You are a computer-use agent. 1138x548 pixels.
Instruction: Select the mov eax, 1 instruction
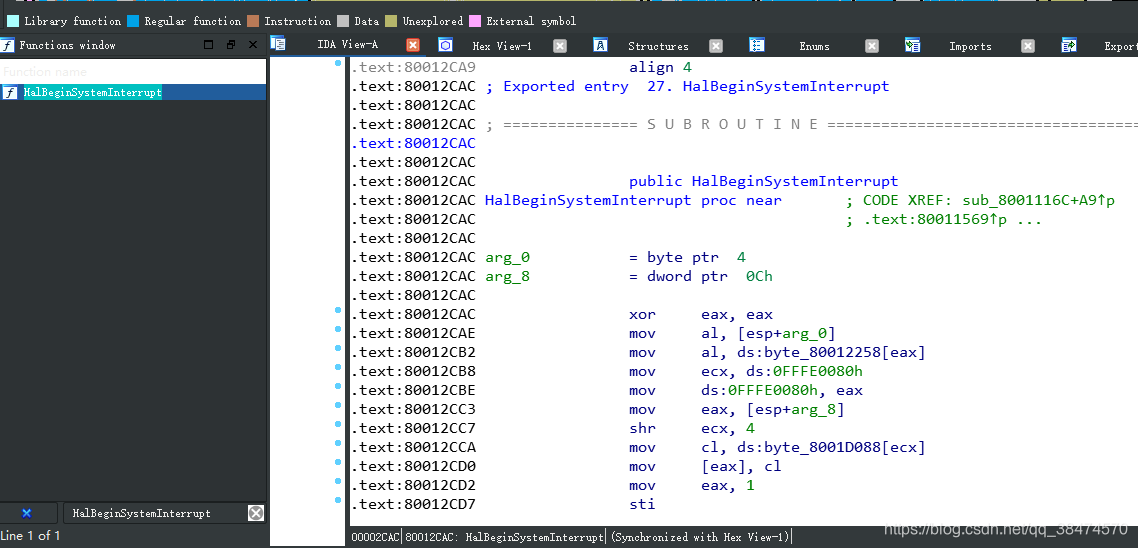[x=692, y=485]
